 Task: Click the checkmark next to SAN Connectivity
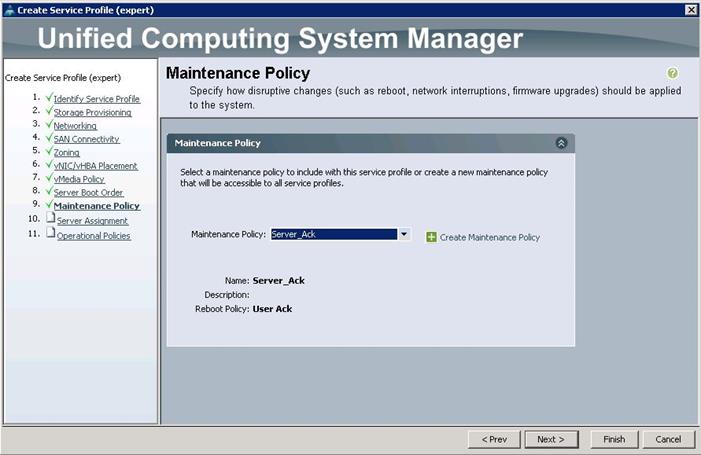49,137
